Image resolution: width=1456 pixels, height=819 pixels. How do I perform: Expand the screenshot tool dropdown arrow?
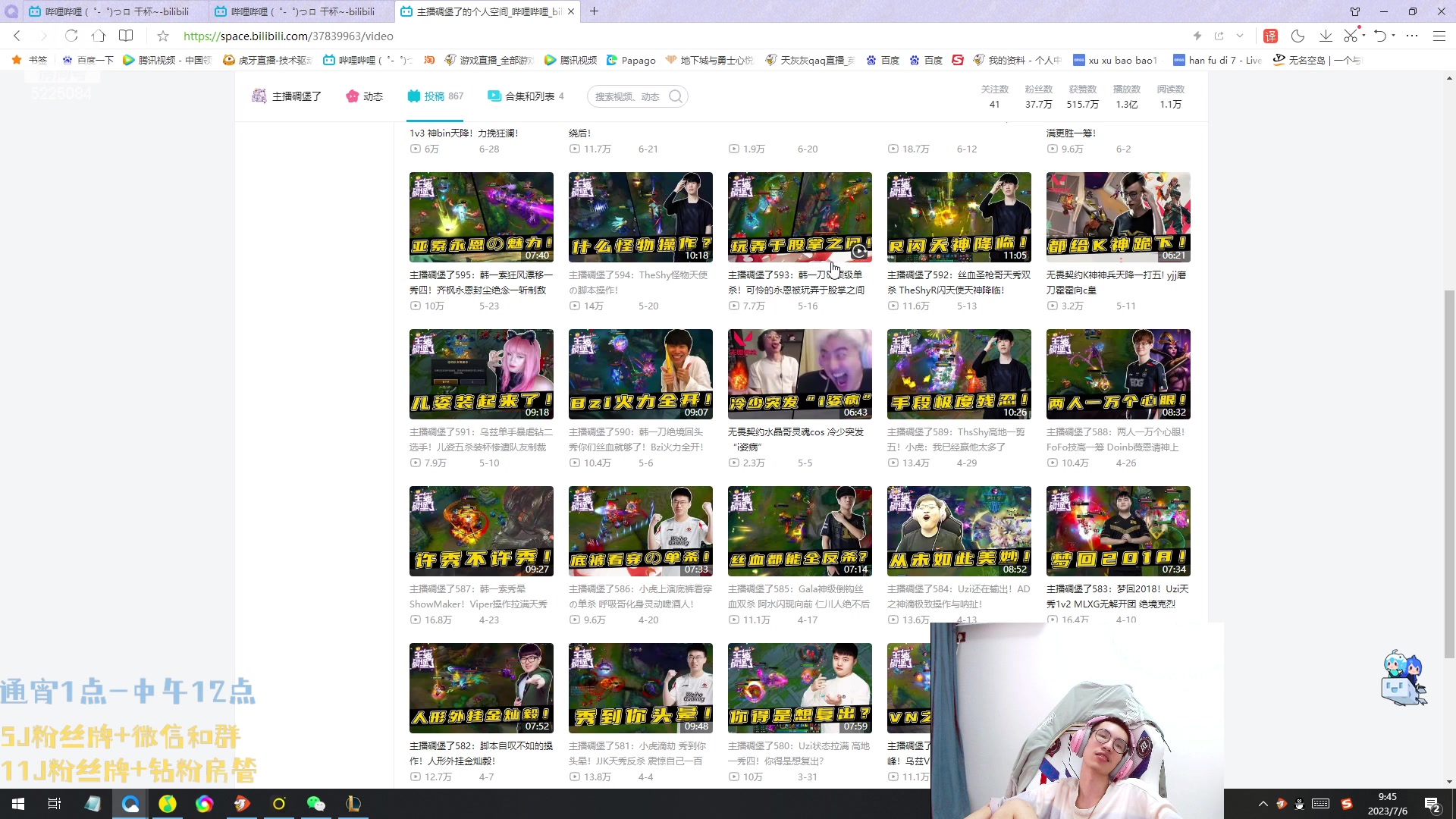[x=1363, y=36]
